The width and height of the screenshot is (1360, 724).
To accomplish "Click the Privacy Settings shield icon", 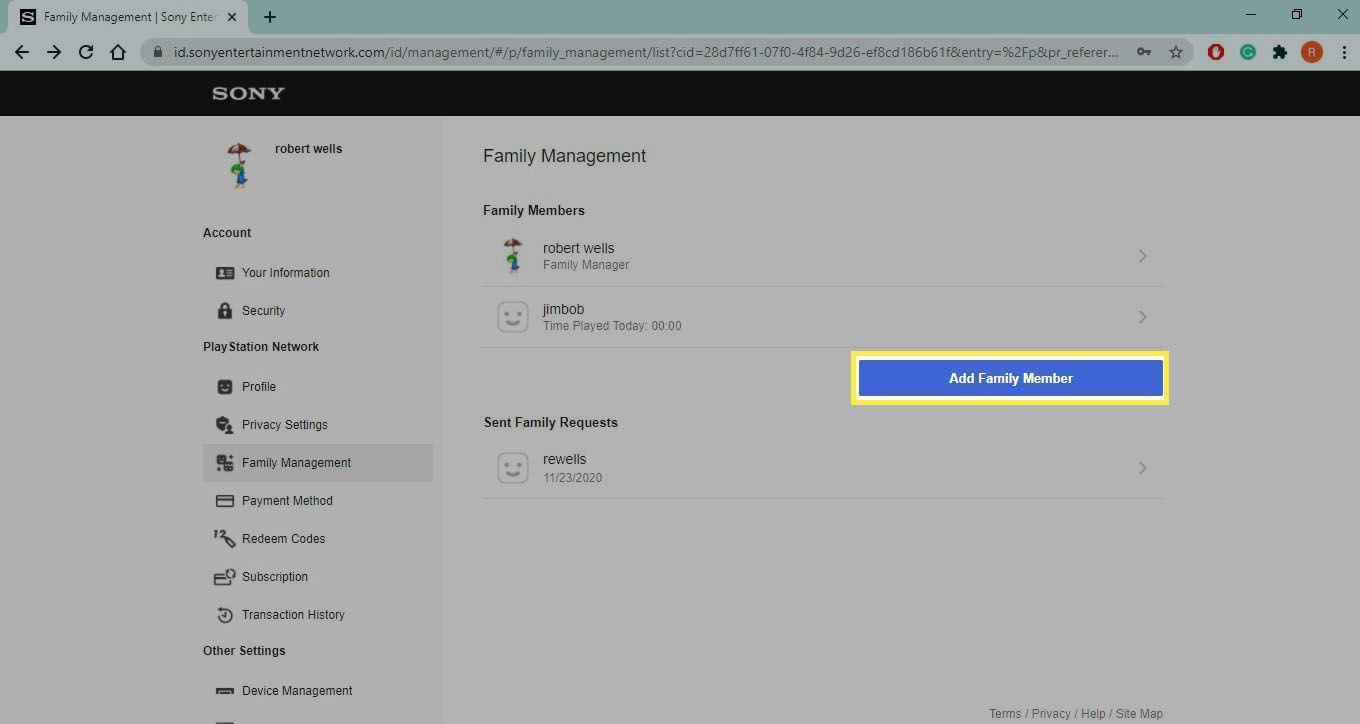I will pos(225,425).
